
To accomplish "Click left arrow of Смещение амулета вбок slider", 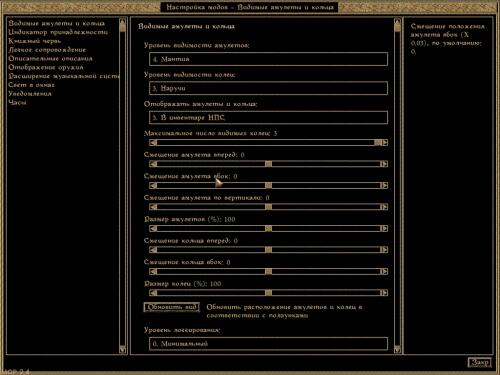I will click(x=153, y=185).
